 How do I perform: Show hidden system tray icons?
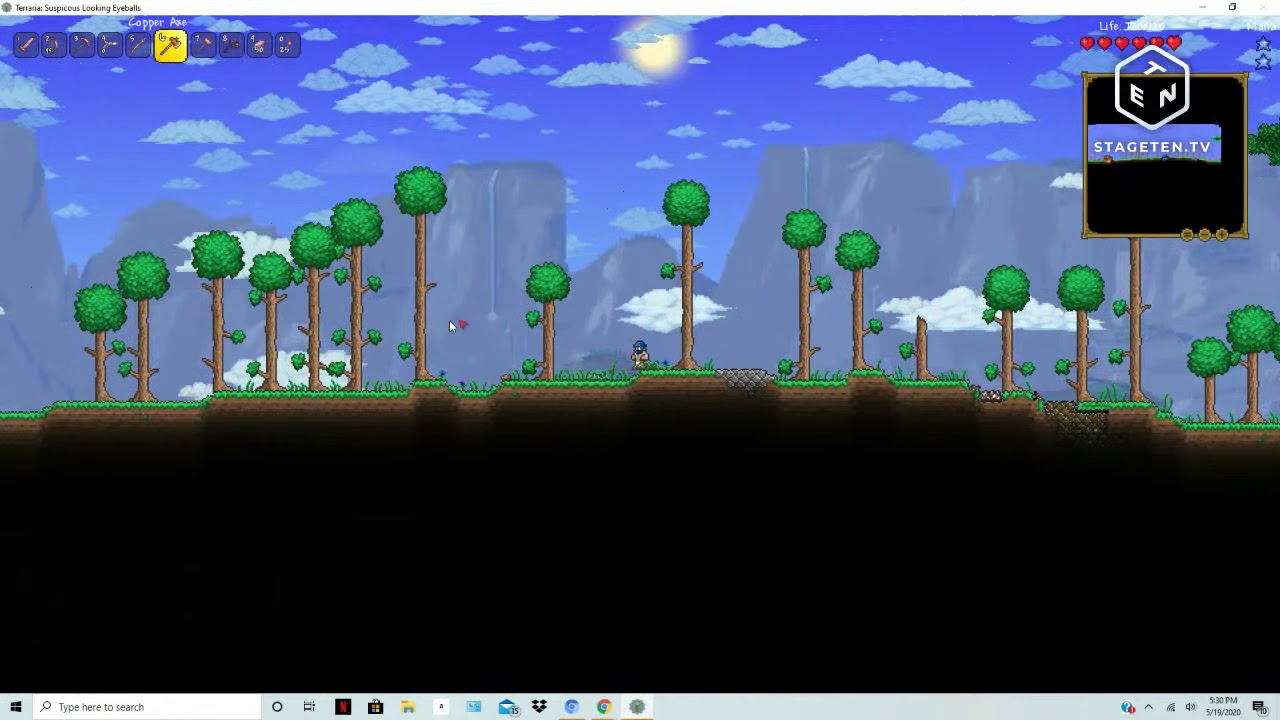click(x=1148, y=707)
